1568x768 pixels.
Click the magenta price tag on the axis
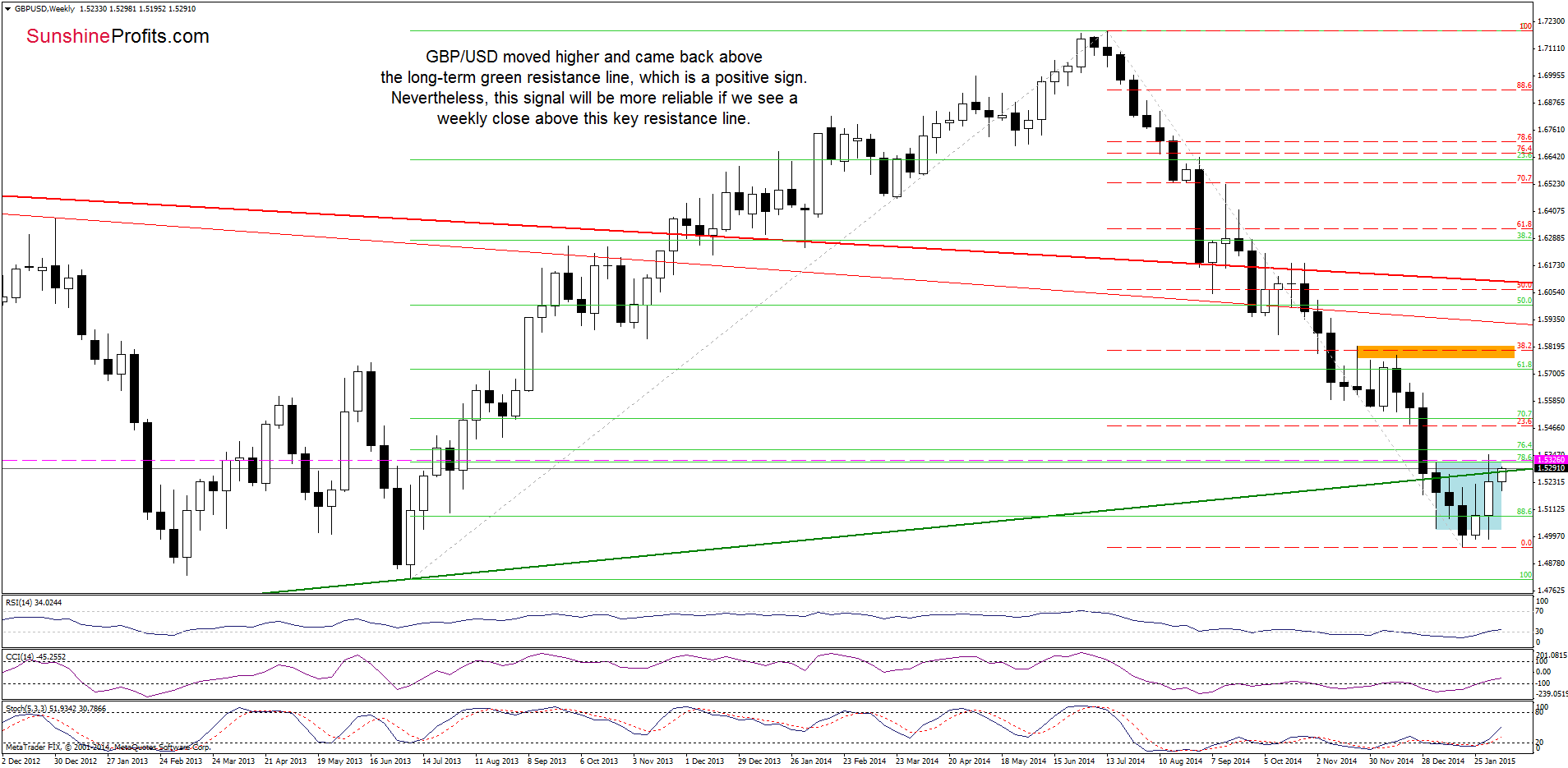1551,459
